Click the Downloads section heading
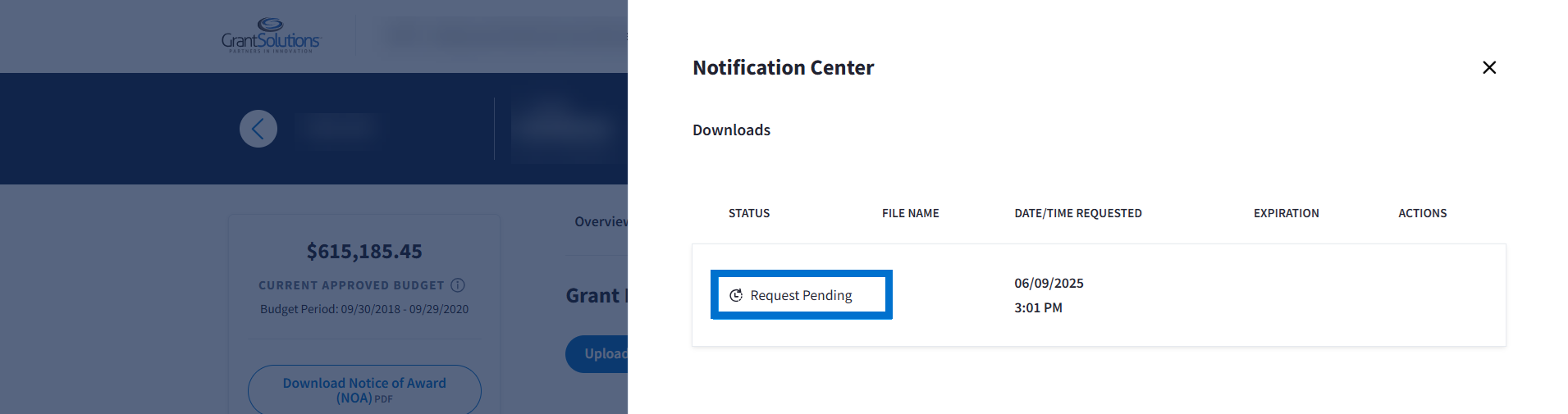 pyautogui.click(x=731, y=130)
